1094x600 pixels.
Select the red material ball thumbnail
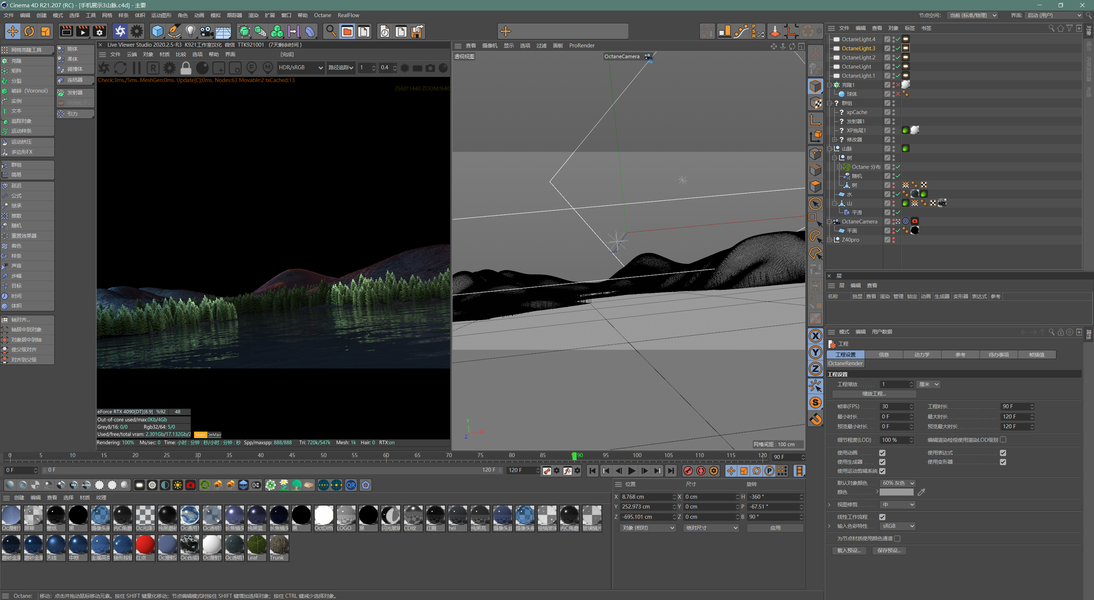click(x=145, y=543)
